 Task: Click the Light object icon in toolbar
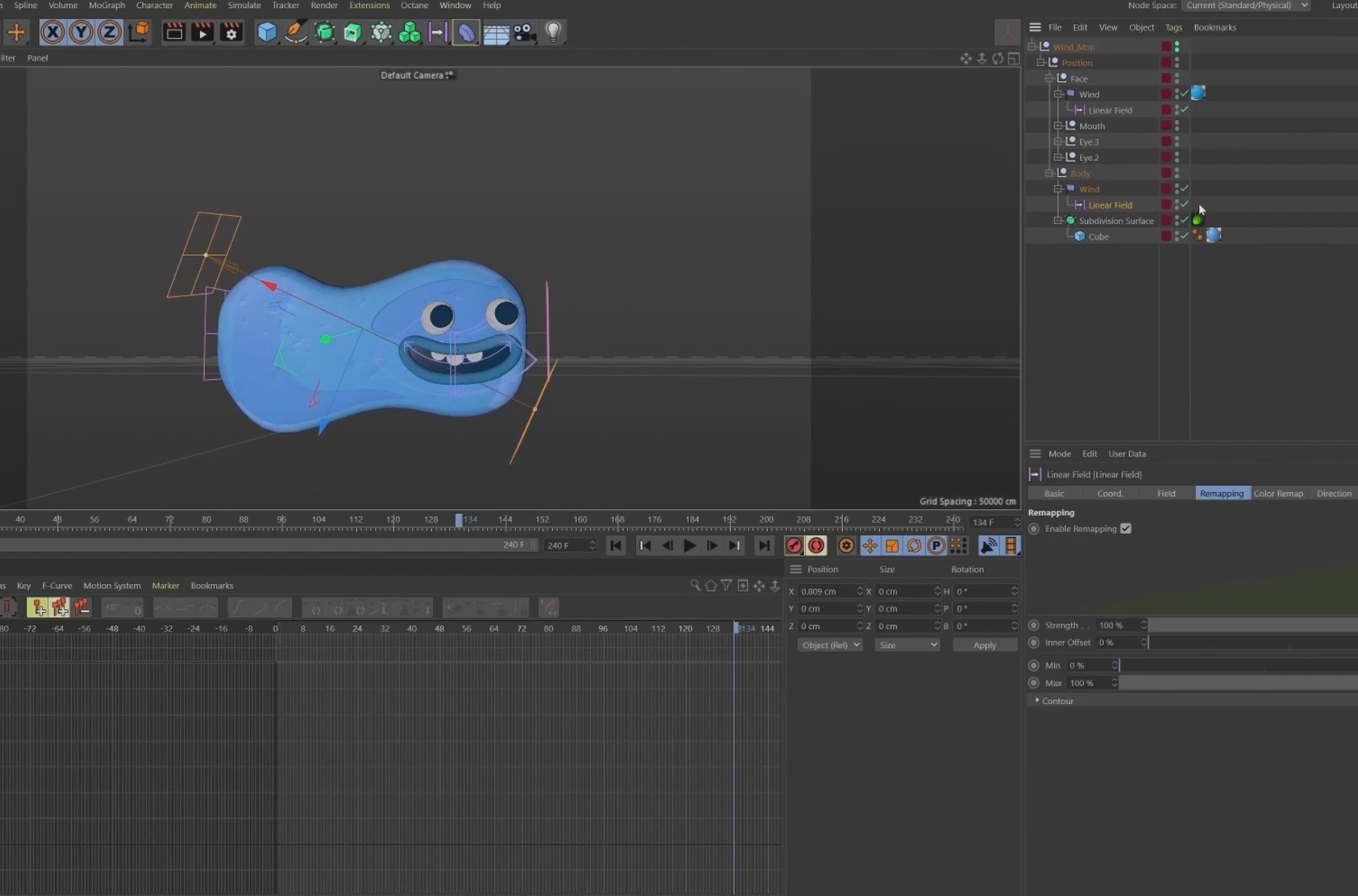[x=553, y=32]
